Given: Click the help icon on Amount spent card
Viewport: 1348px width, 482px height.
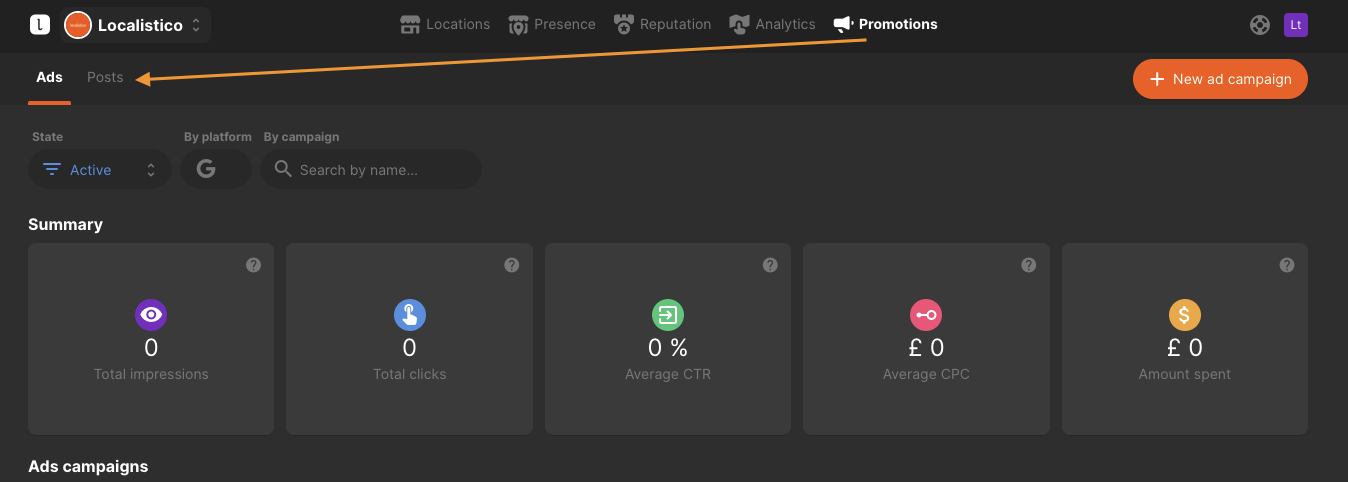Looking at the screenshot, I should pyautogui.click(x=1287, y=265).
